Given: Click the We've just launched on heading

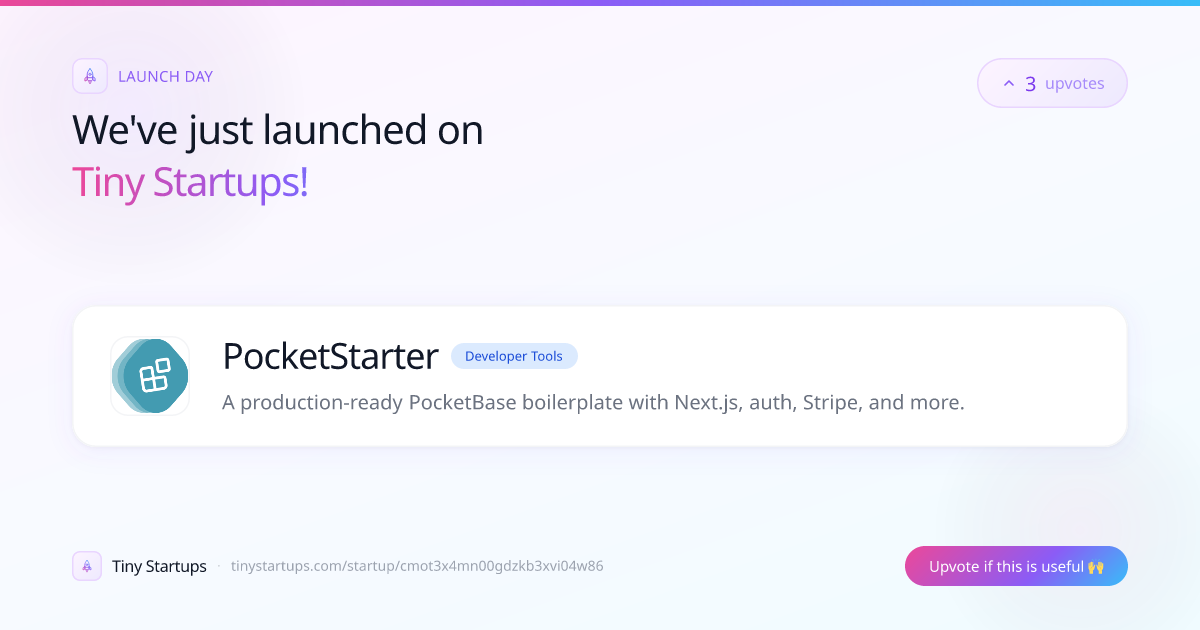Looking at the screenshot, I should click(x=278, y=131).
